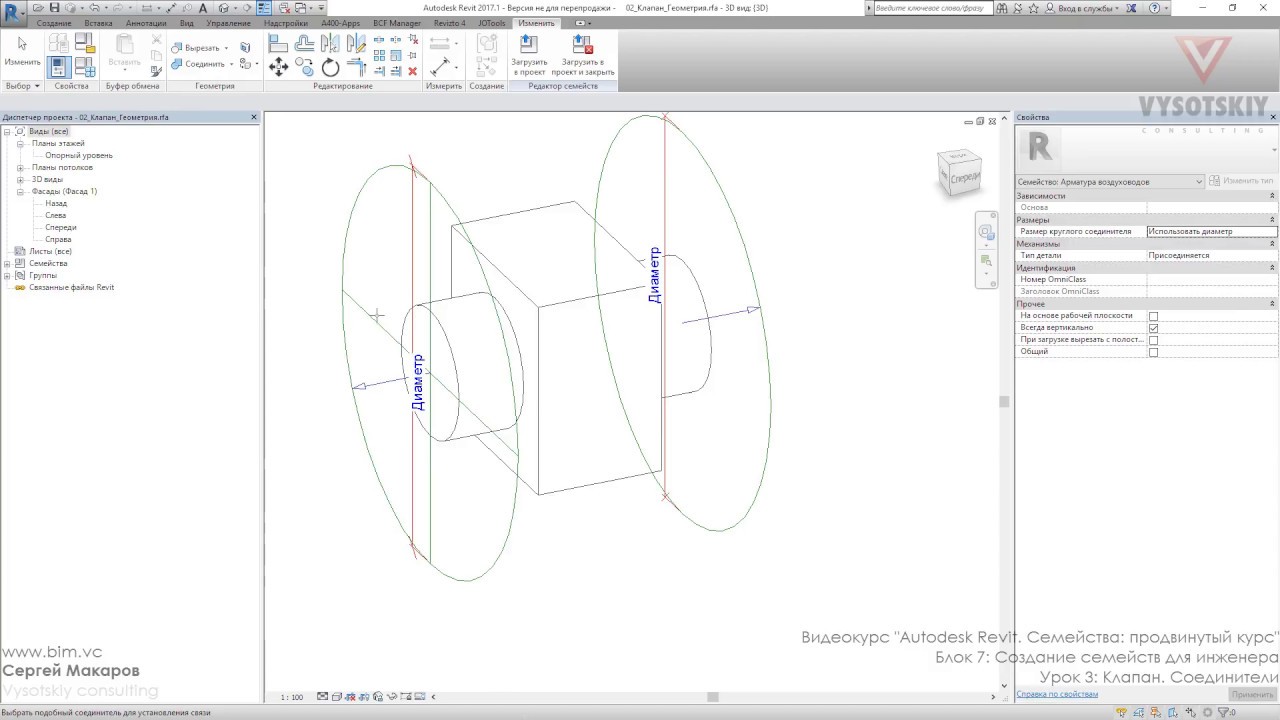The width and height of the screenshot is (1280, 720).
Task: Select the Offset tool
Action: coord(304,43)
